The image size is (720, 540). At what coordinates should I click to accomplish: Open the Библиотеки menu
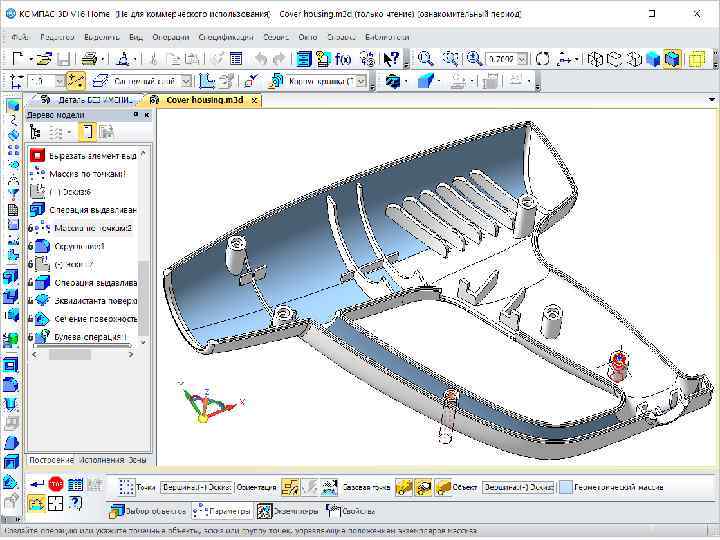point(387,37)
